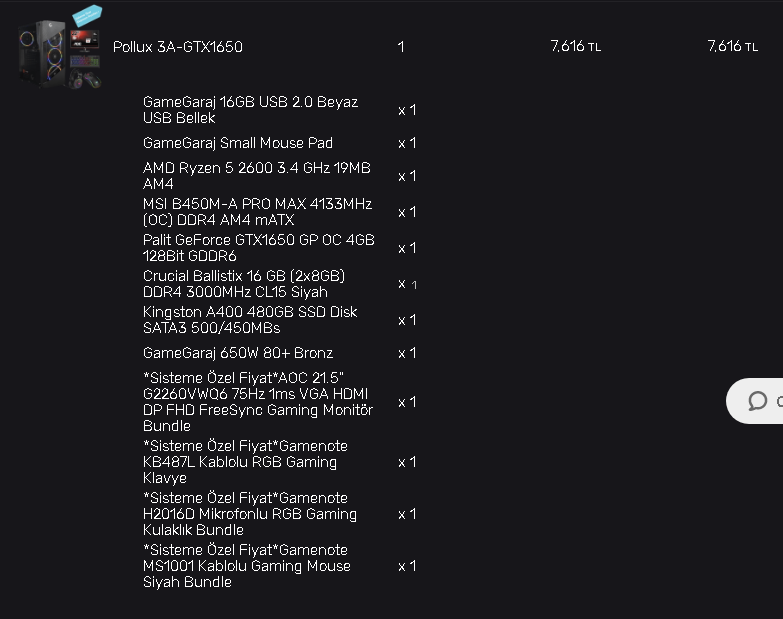
Task: Click Gamenote MS1001 Gaming Mouse Bundle
Action: pyautogui.click(x=247, y=566)
